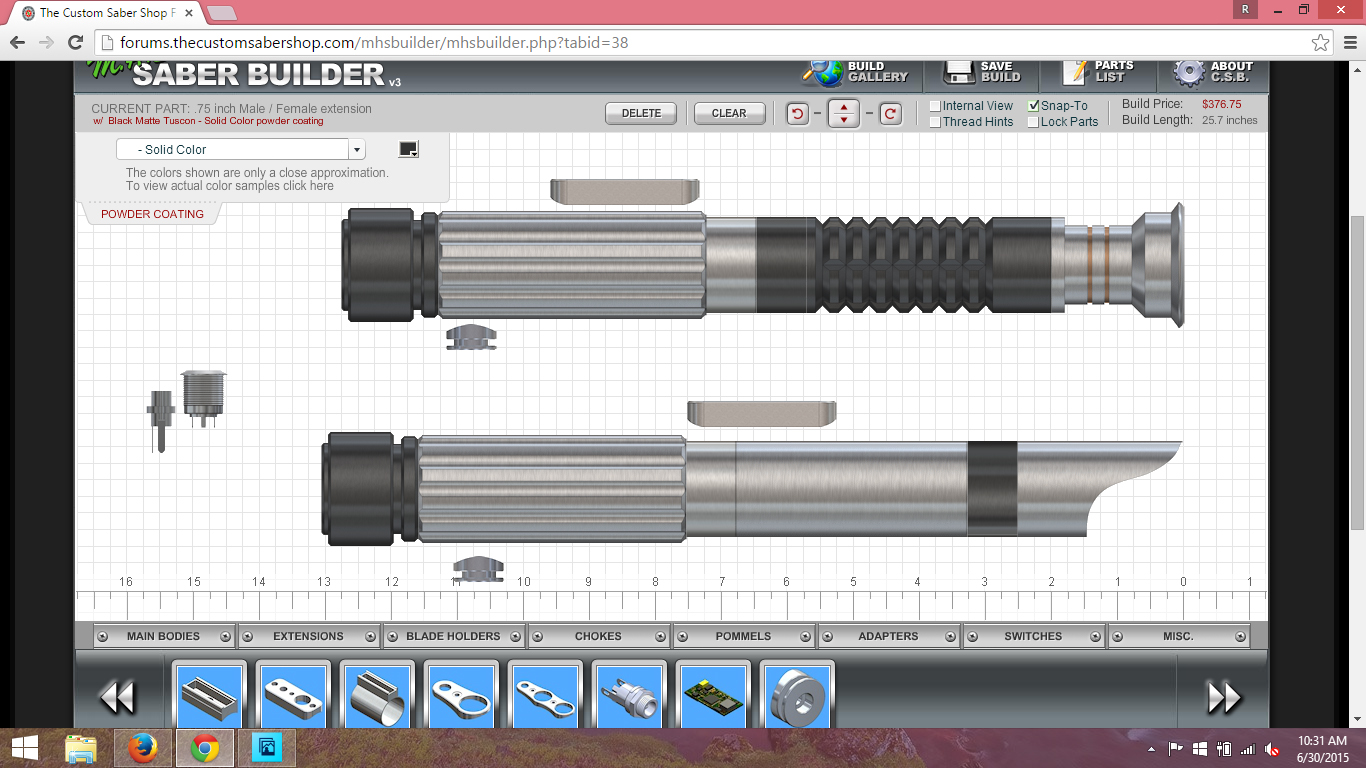Image resolution: width=1366 pixels, height=768 pixels.
Task: Click the right arrow button on MAIN BODIES
Action: (225, 636)
